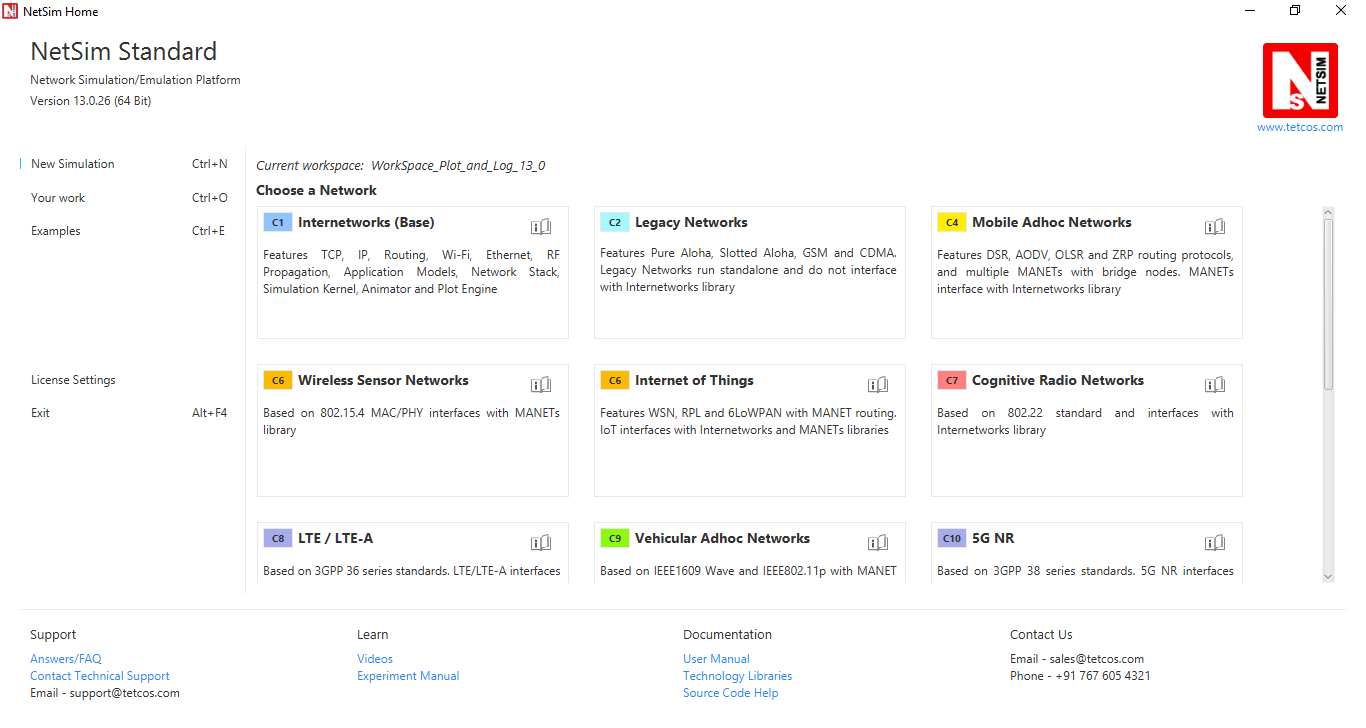Open Contact Technical Support link
Image resolution: width=1366 pixels, height=728 pixels.
(x=100, y=676)
